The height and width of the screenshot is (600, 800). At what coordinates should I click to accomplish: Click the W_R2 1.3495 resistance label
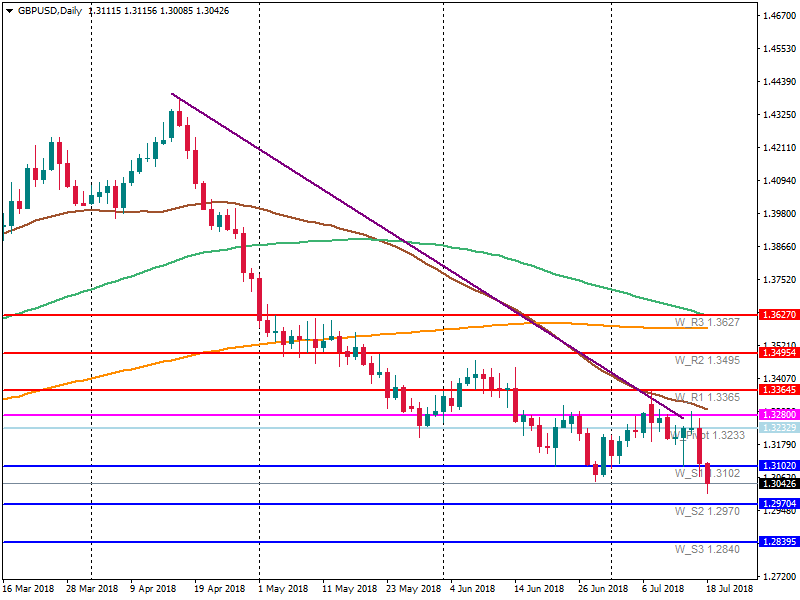[706, 360]
